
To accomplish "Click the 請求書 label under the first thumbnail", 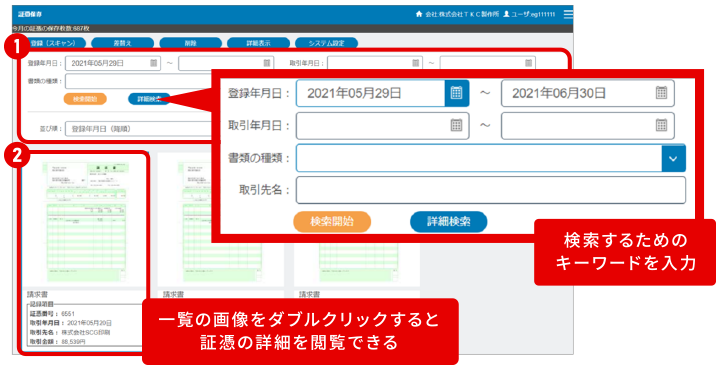I will (37, 295).
